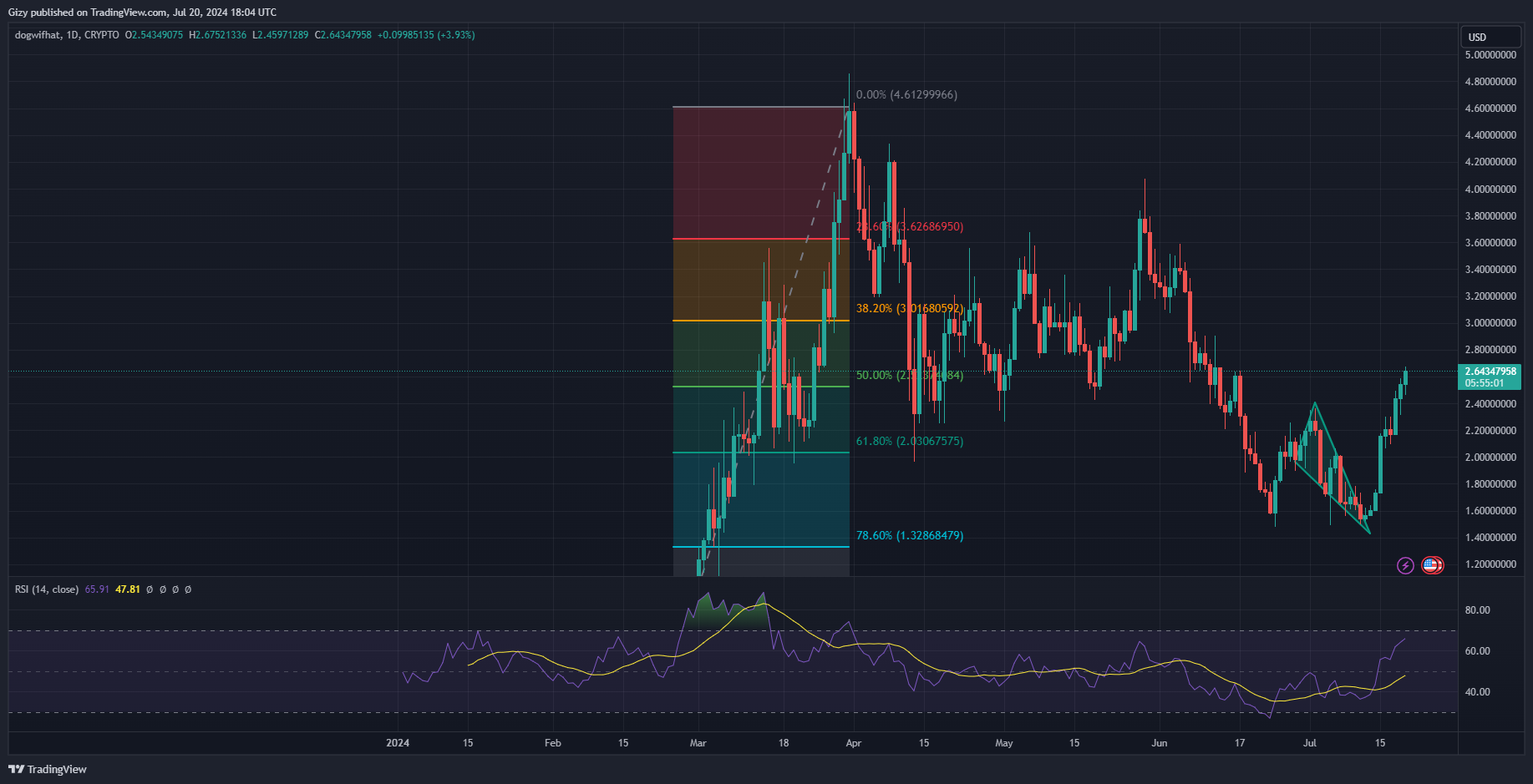The image size is (1533, 784).
Task: Click the purple lightning bolt icon
Action: [x=1405, y=565]
